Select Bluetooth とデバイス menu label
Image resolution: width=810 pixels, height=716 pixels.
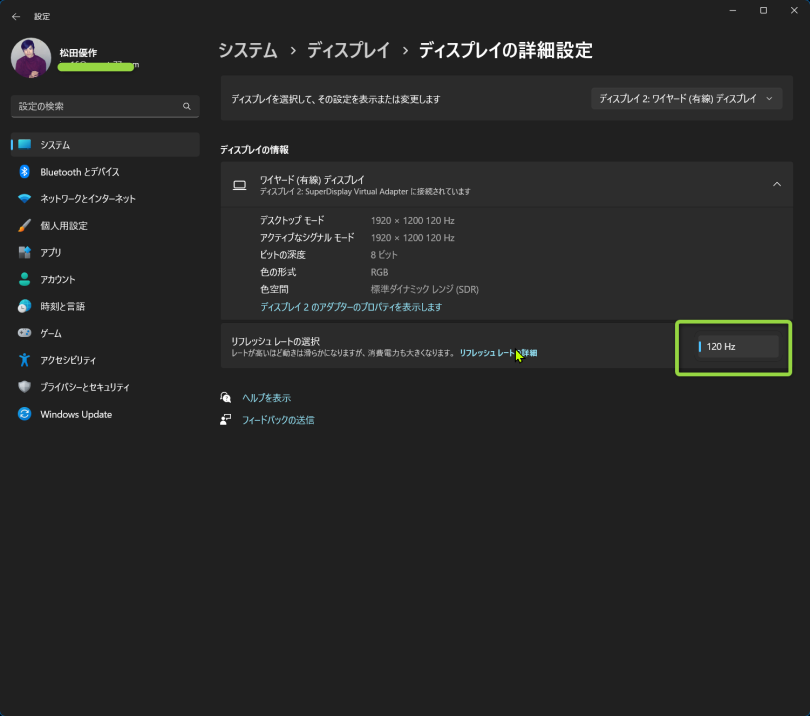click(80, 172)
